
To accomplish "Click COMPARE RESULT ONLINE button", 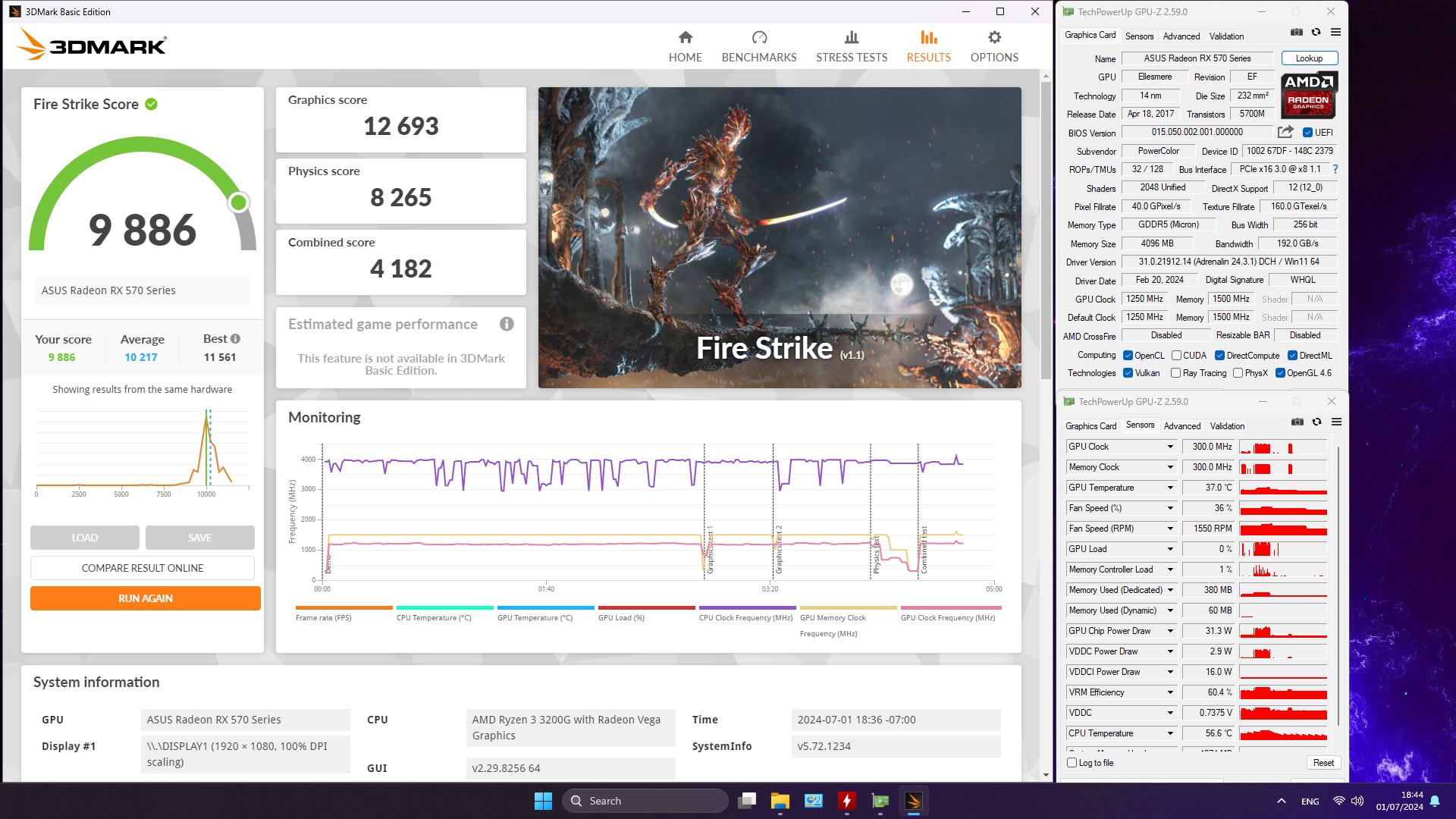I will [143, 568].
